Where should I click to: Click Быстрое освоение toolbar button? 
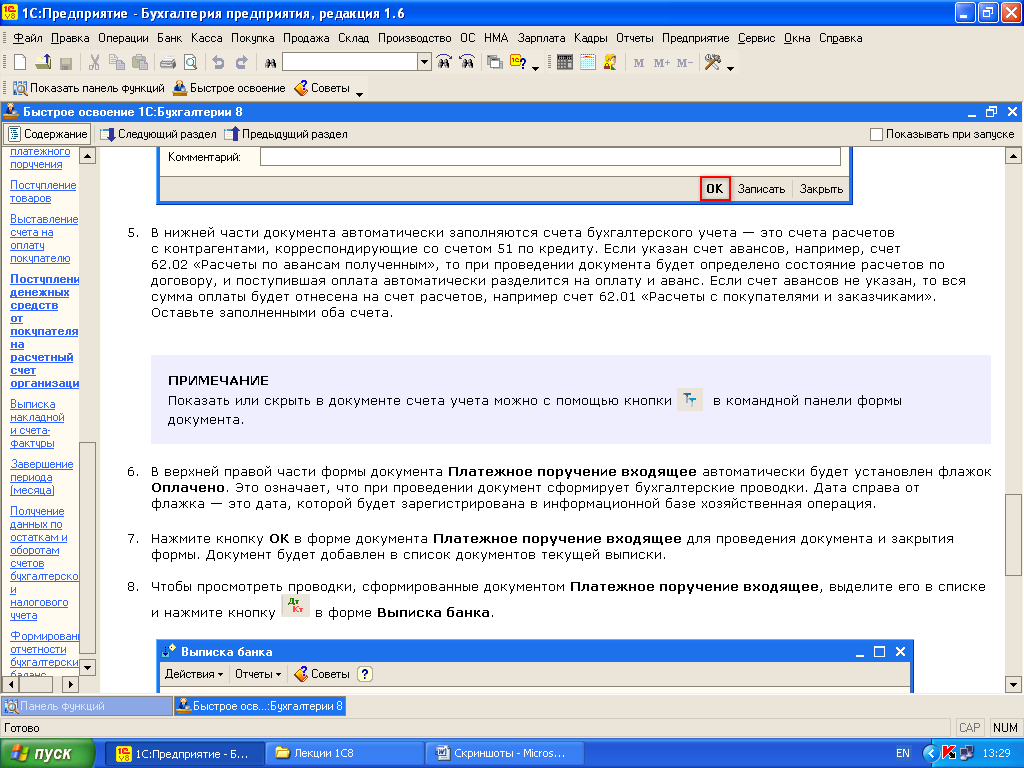229,88
